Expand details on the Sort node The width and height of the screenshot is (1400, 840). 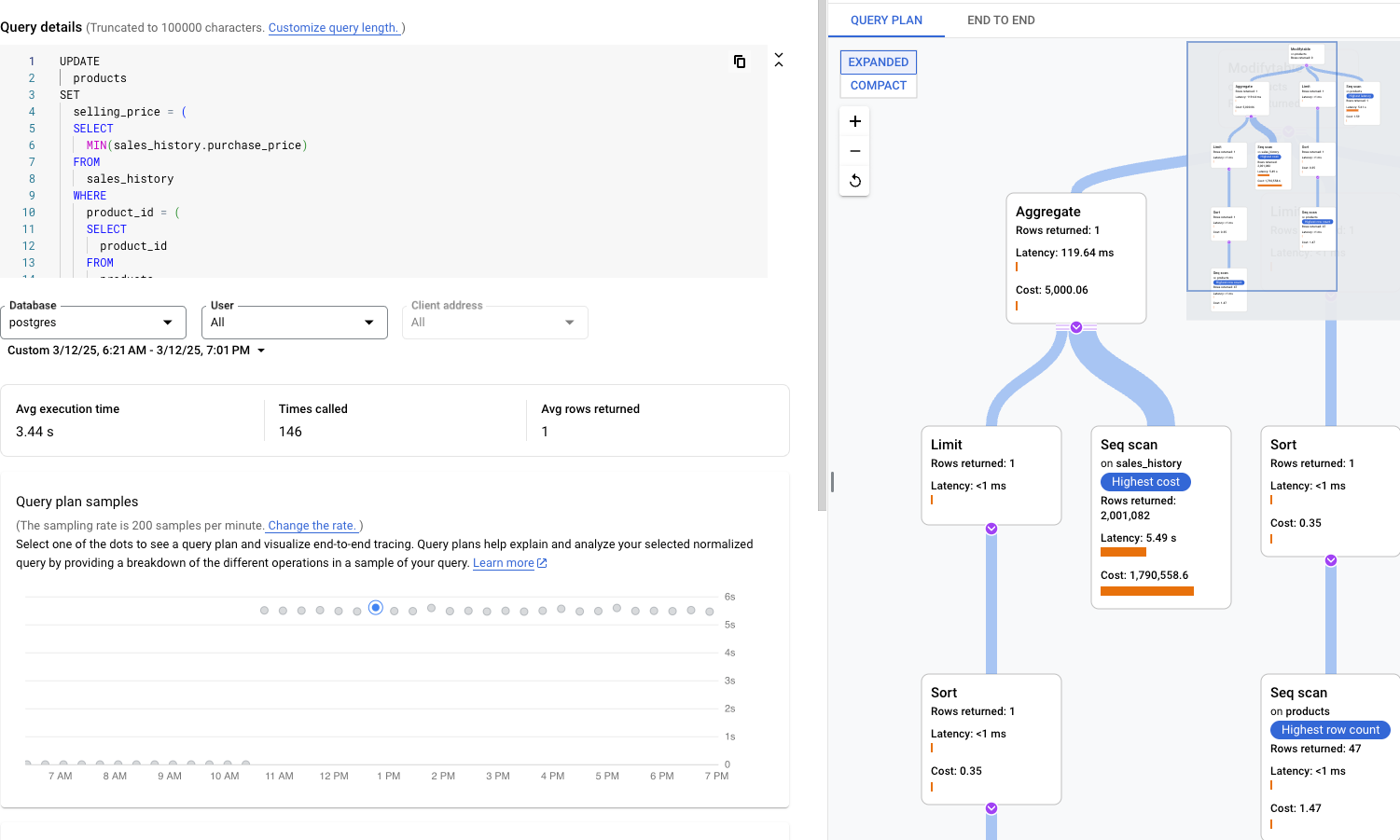[1329, 560]
